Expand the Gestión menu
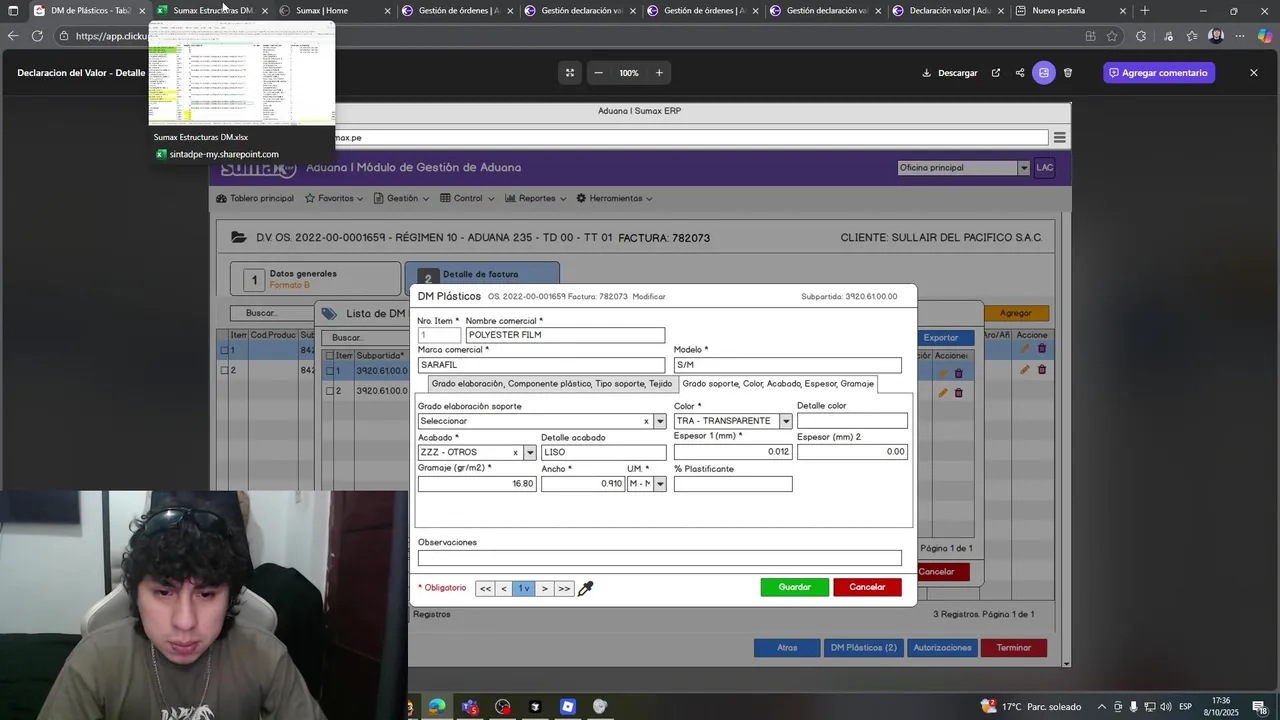 [401, 198]
